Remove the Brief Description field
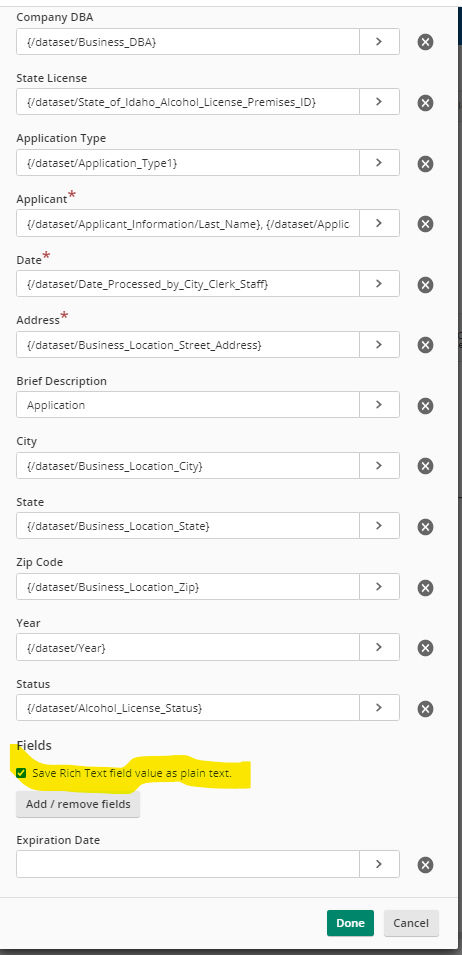The width and height of the screenshot is (462, 955). click(425, 406)
